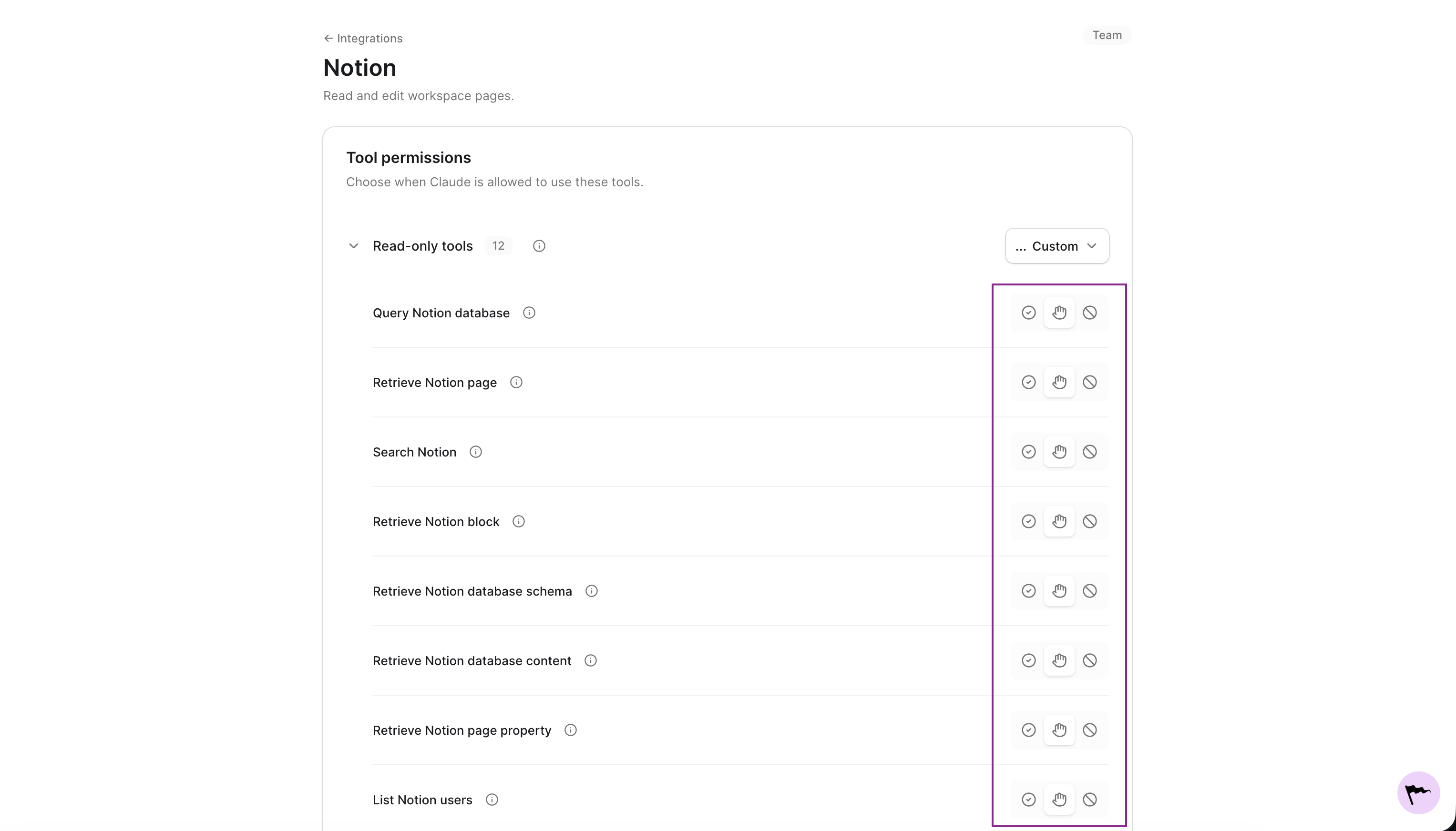This screenshot has height=831, width=1456.
Task: Block the Retrieve Notion page tool
Action: click(1090, 383)
